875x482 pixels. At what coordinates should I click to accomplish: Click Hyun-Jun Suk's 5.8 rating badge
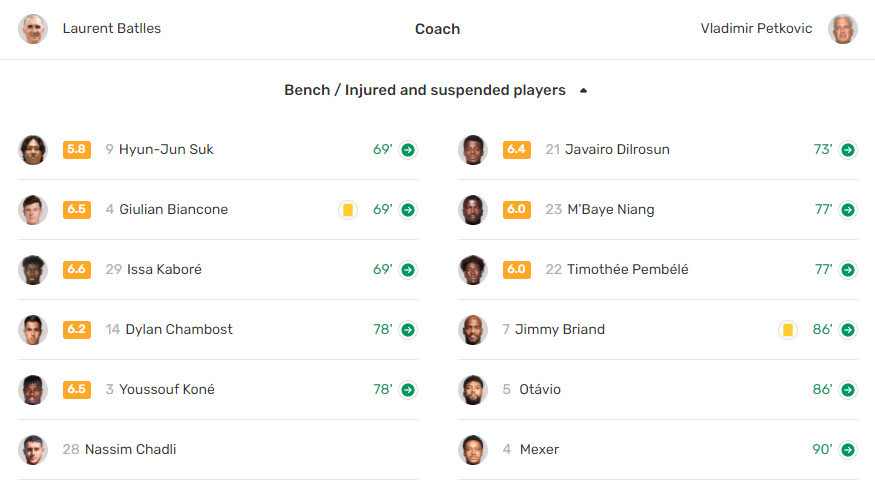click(x=77, y=150)
